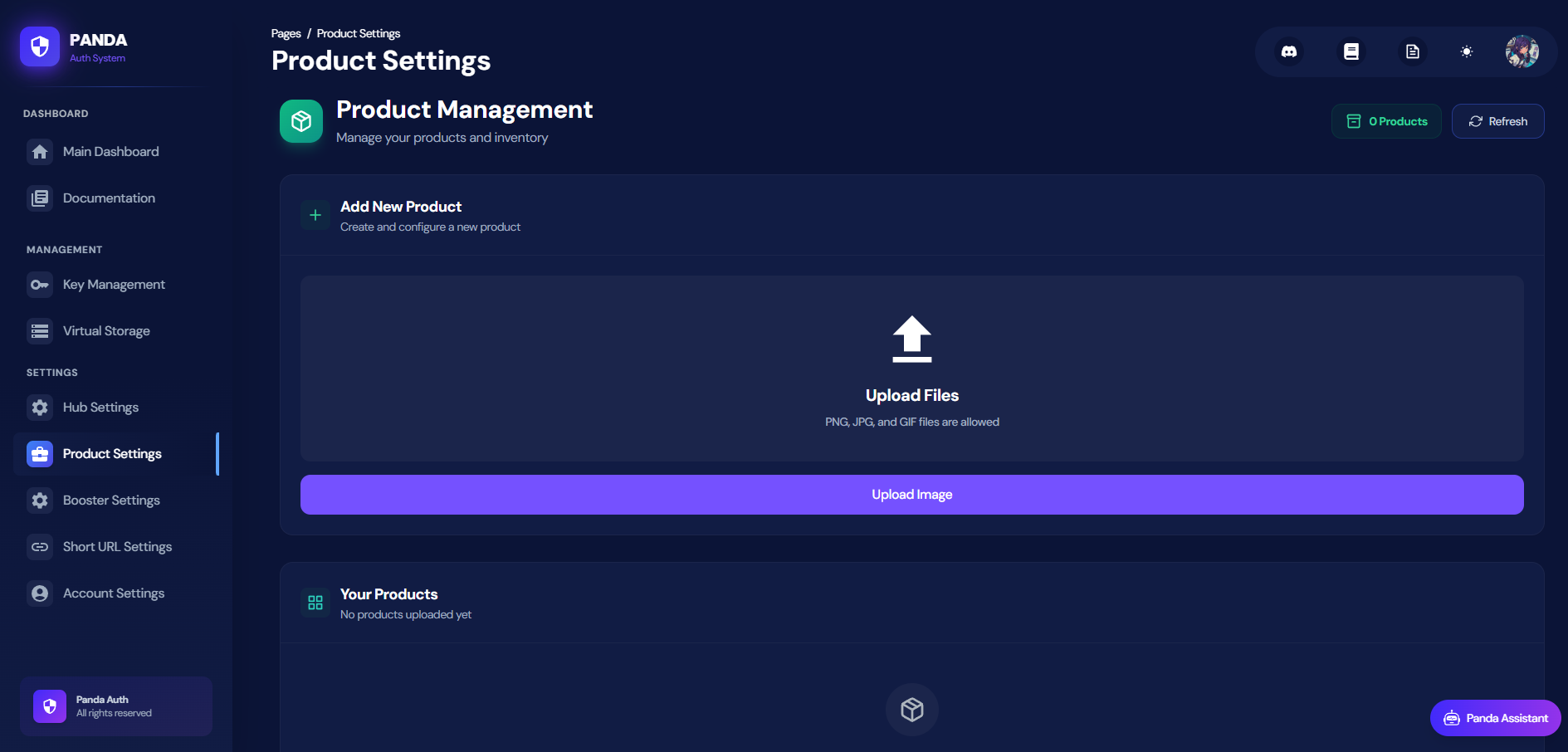Click the Your Products grid icon
The image size is (1568, 752).
315,603
